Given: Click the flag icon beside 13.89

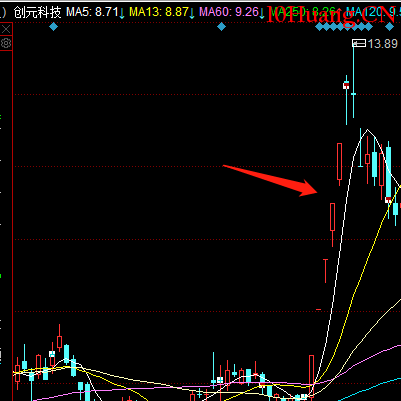Looking at the screenshot, I should [x=359, y=43].
